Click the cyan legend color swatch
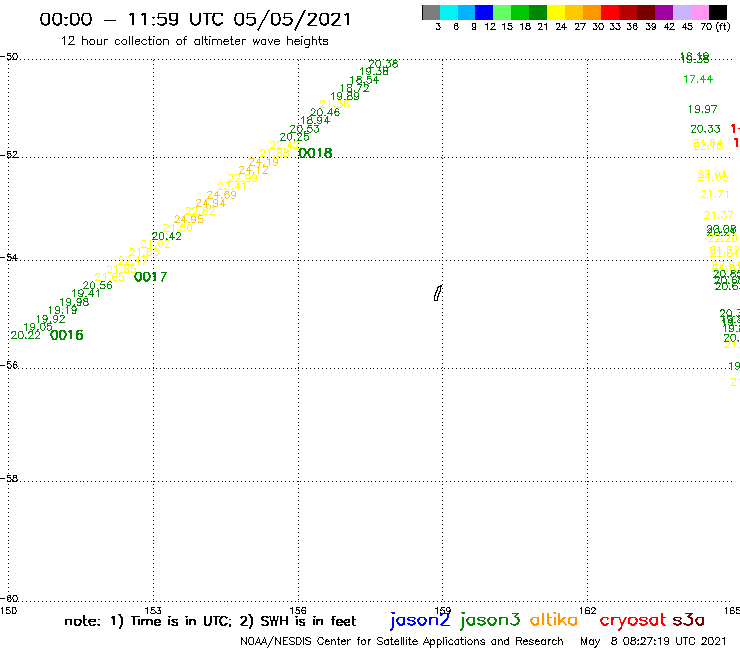This screenshot has height=650, width=740. pos(449,12)
